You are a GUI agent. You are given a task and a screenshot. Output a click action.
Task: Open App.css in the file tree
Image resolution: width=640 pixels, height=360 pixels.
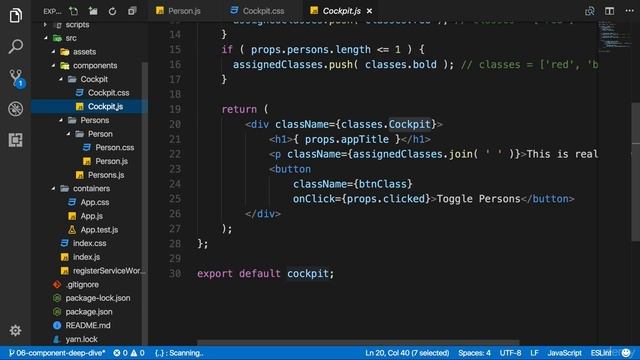coord(94,202)
